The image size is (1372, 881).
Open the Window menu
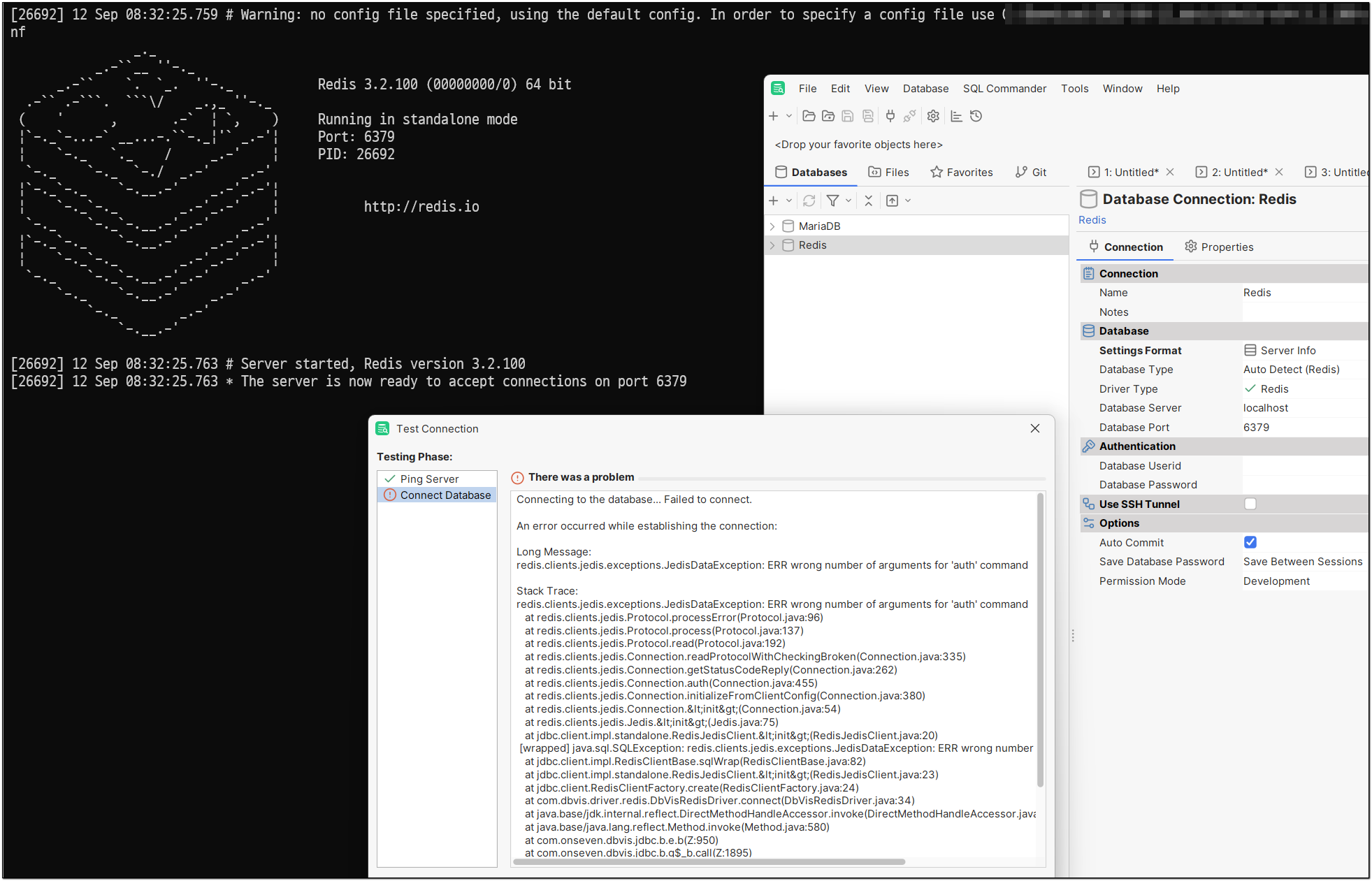pos(1122,89)
